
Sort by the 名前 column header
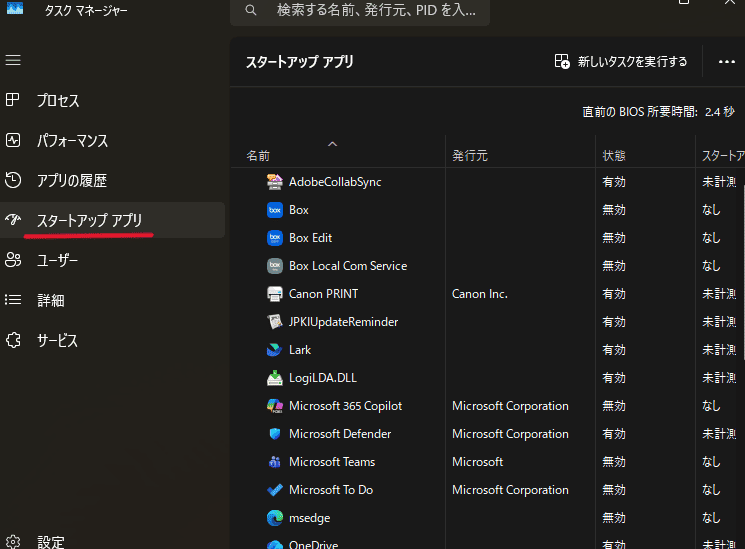click(x=258, y=155)
